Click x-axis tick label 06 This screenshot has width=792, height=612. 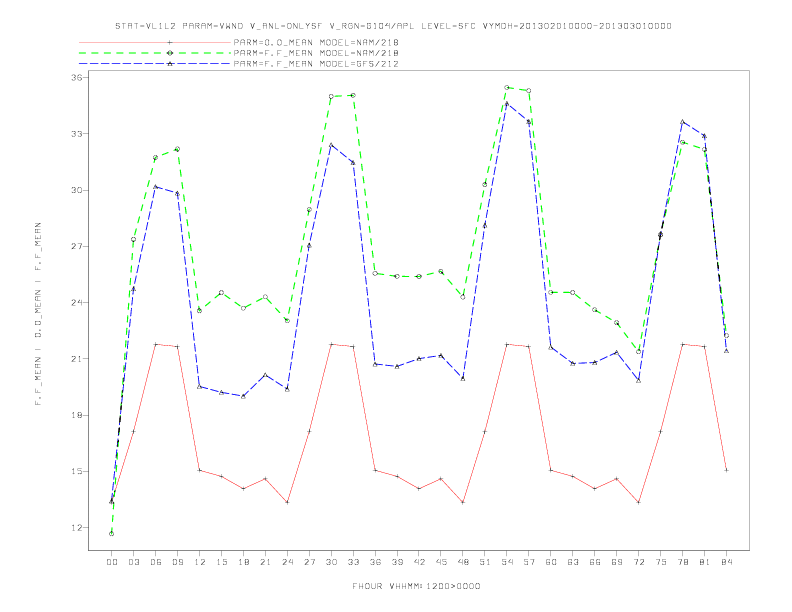(156, 562)
